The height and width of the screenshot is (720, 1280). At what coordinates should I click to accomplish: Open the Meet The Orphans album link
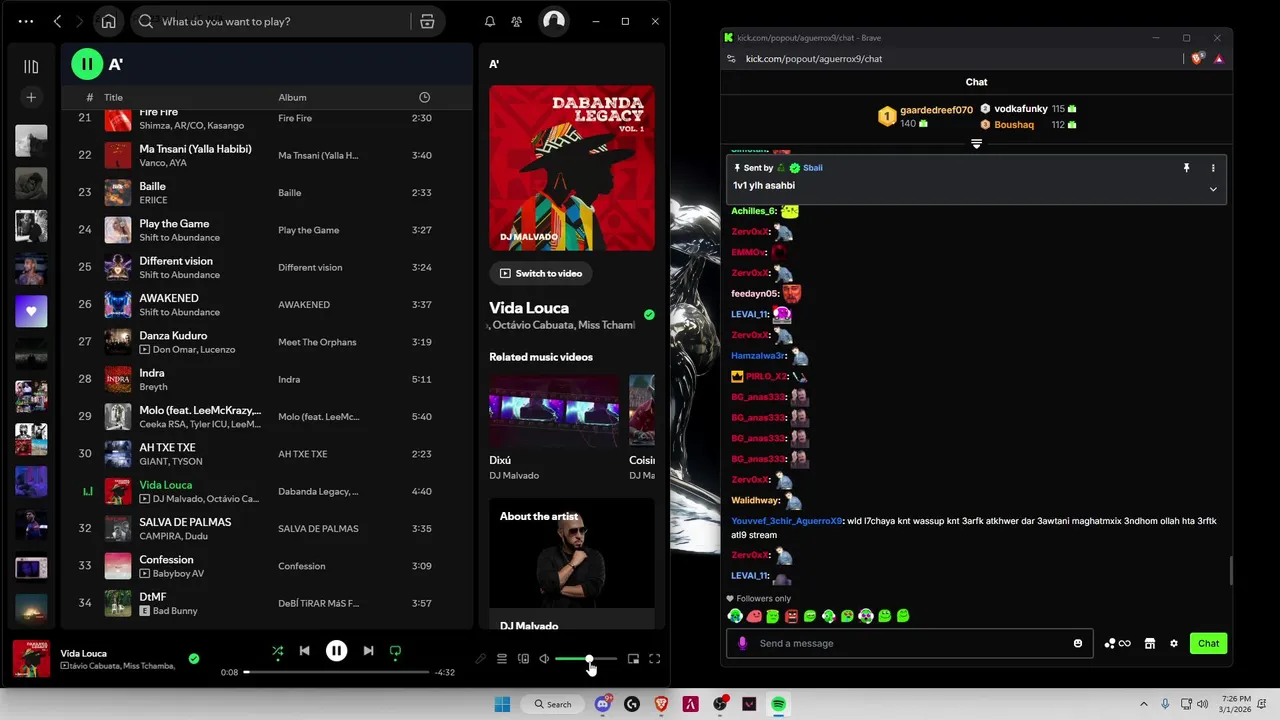coord(317,342)
